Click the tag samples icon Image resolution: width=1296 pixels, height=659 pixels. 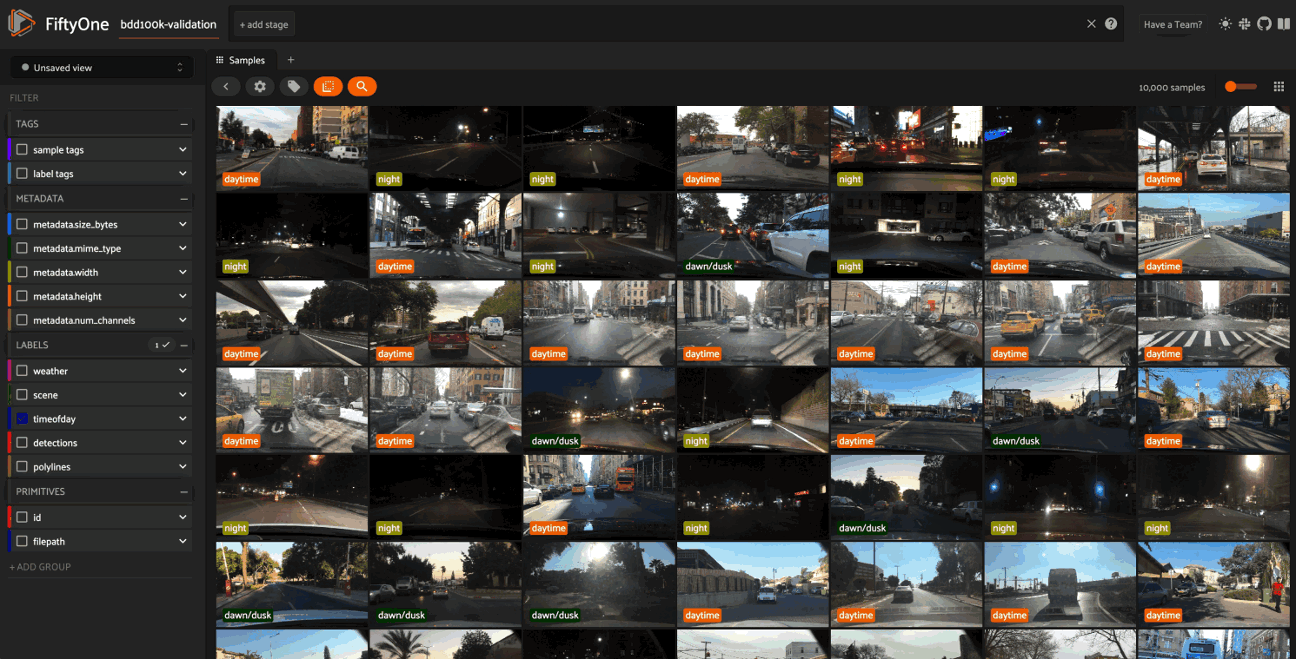click(294, 87)
